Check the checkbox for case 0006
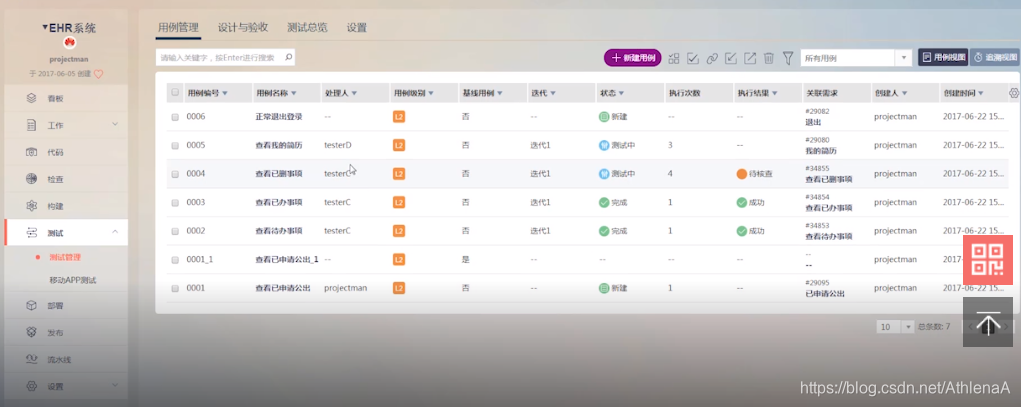 tap(175, 117)
